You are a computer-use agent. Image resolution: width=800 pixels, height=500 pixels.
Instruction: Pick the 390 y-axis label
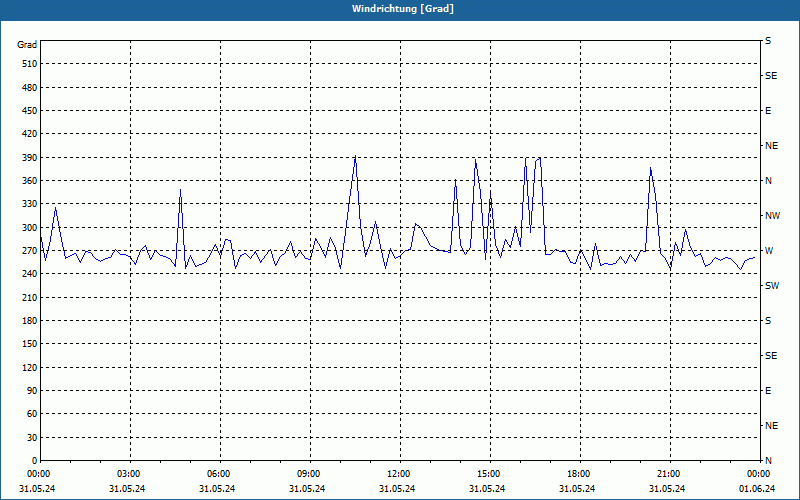[x=30, y=157]
